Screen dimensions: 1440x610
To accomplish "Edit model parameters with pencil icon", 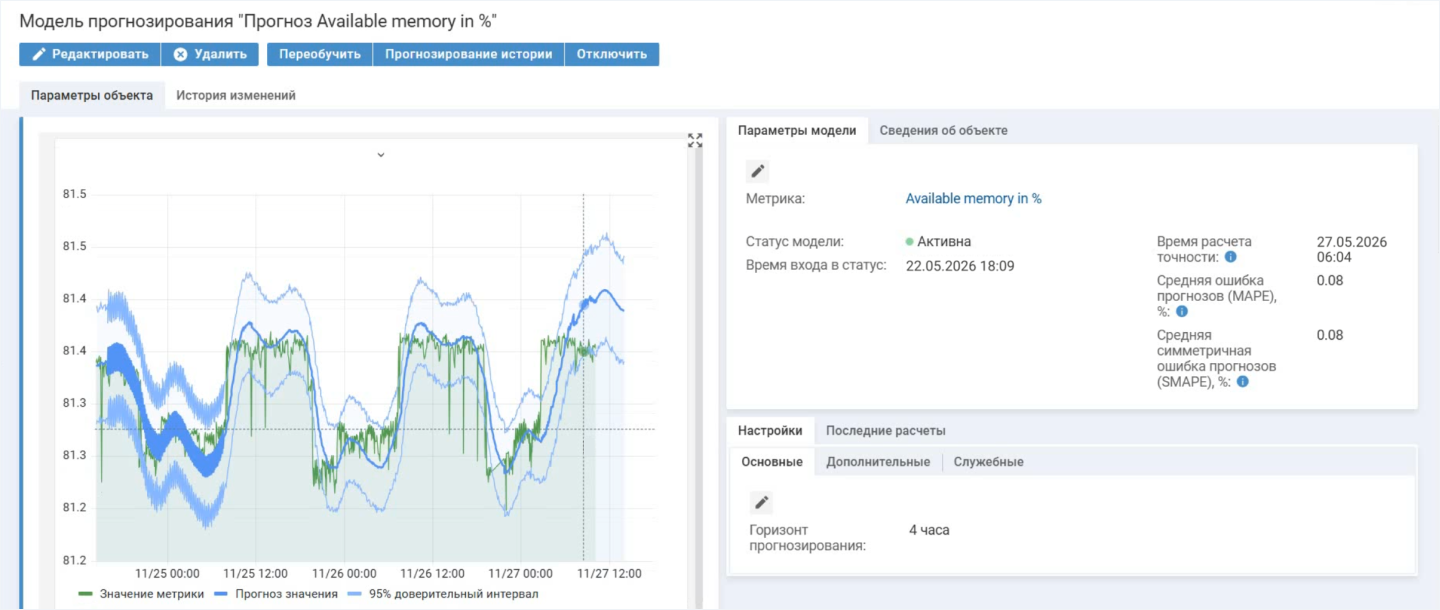I will pos(758,171).
